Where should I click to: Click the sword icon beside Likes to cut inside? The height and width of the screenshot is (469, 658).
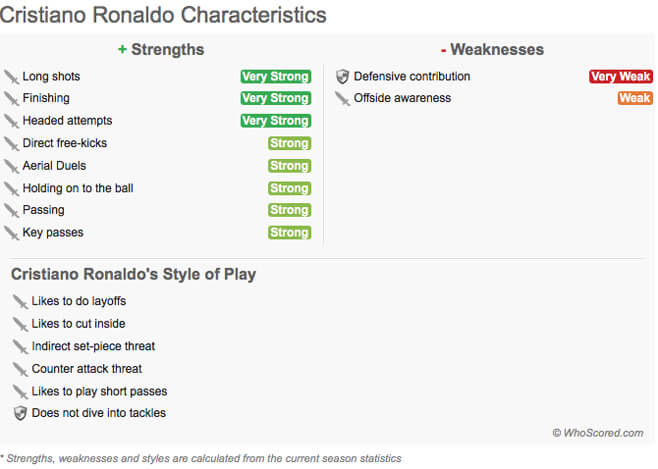tap(20, 324)
